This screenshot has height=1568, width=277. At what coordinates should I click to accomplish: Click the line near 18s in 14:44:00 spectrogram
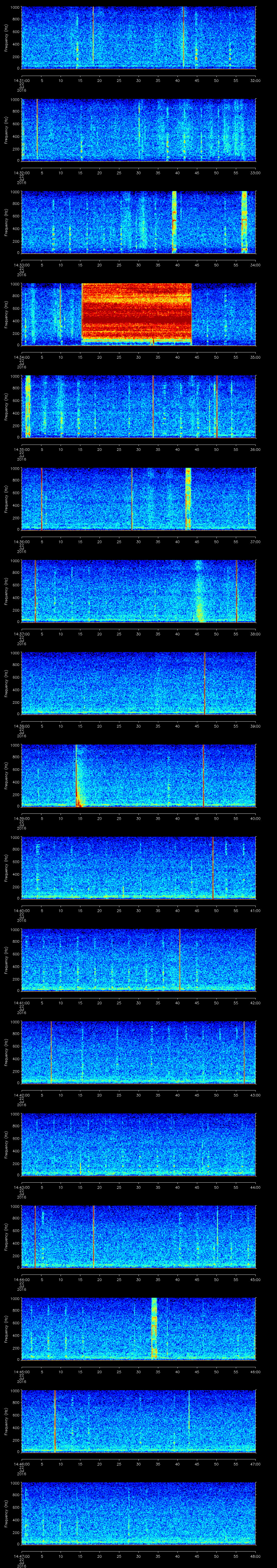coord(94,1236)
